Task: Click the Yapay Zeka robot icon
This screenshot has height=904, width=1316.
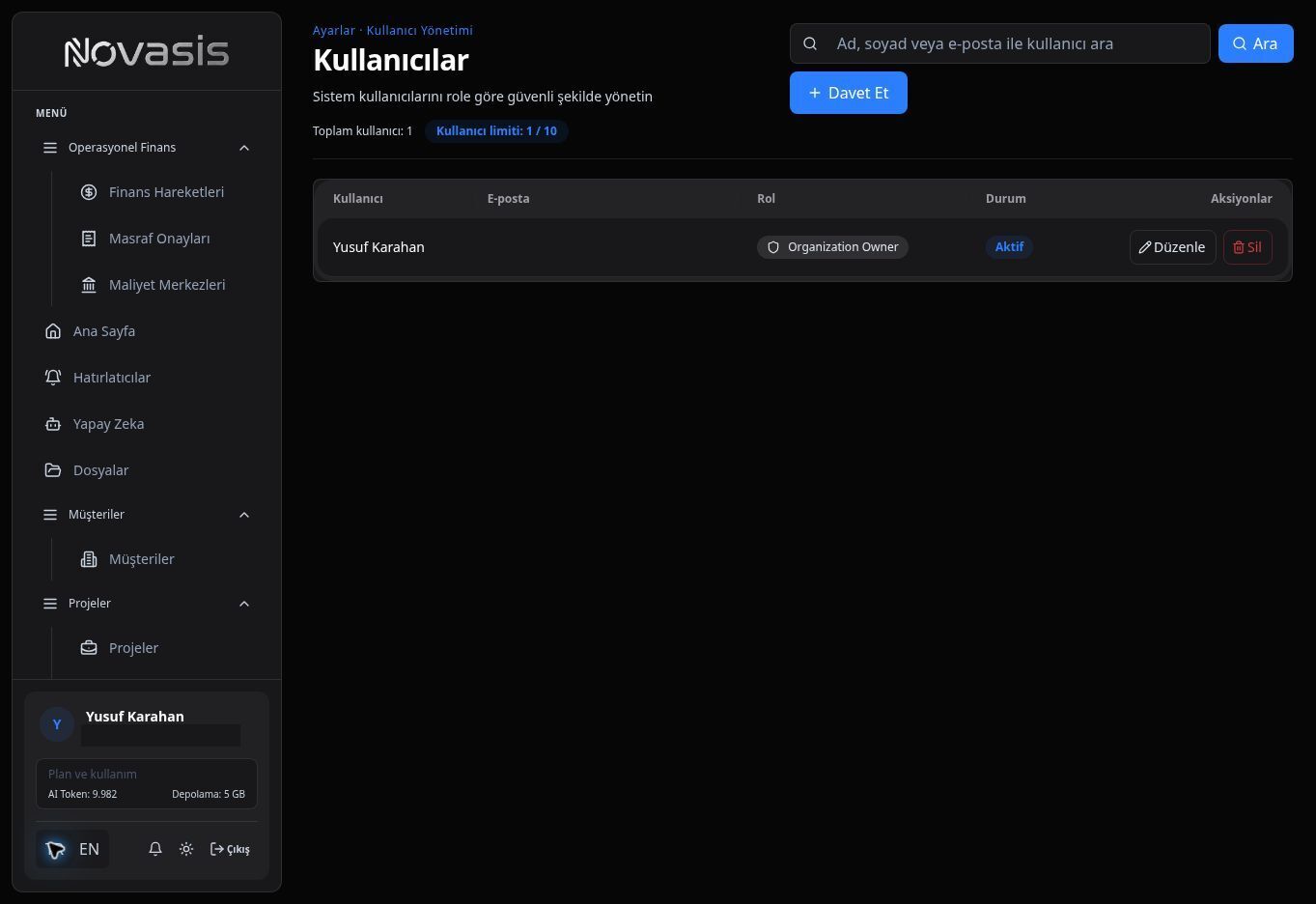Action: (x=53, y=424)
